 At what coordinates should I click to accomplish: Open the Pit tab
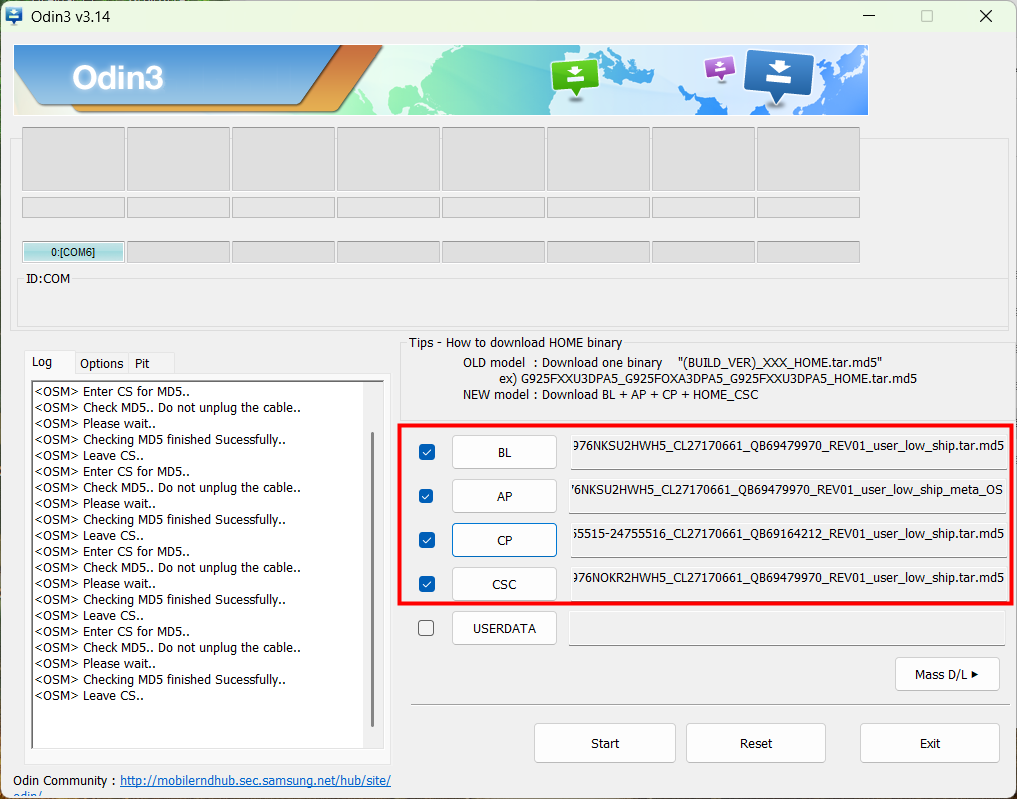pos(143,364)
